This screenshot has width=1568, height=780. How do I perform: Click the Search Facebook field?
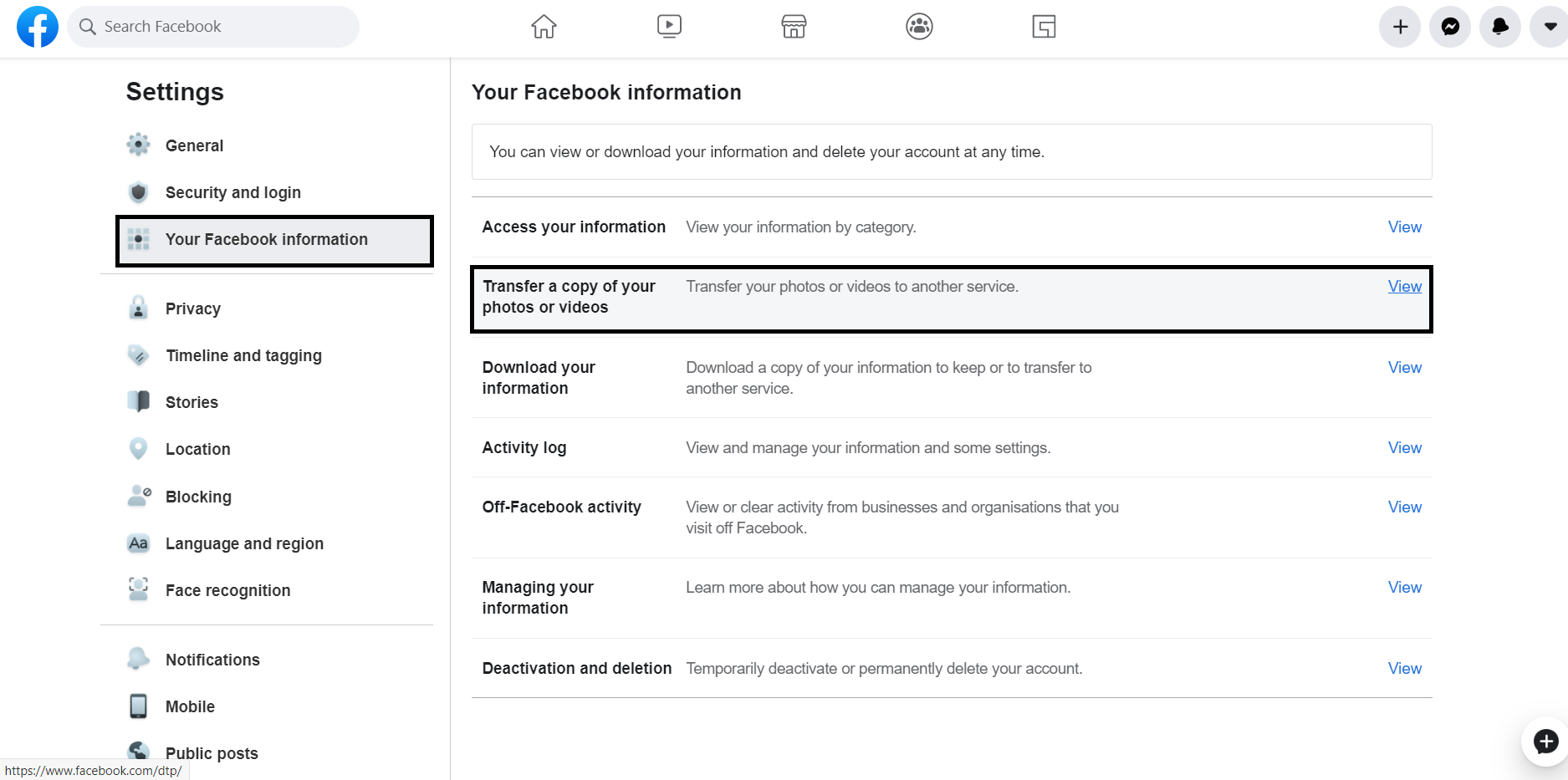(213, 27)
